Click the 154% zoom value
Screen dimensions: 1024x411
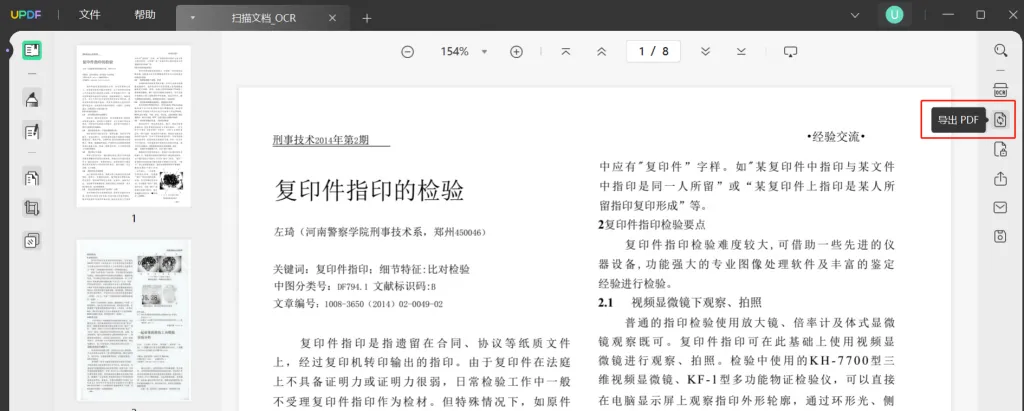pos(455,52)
